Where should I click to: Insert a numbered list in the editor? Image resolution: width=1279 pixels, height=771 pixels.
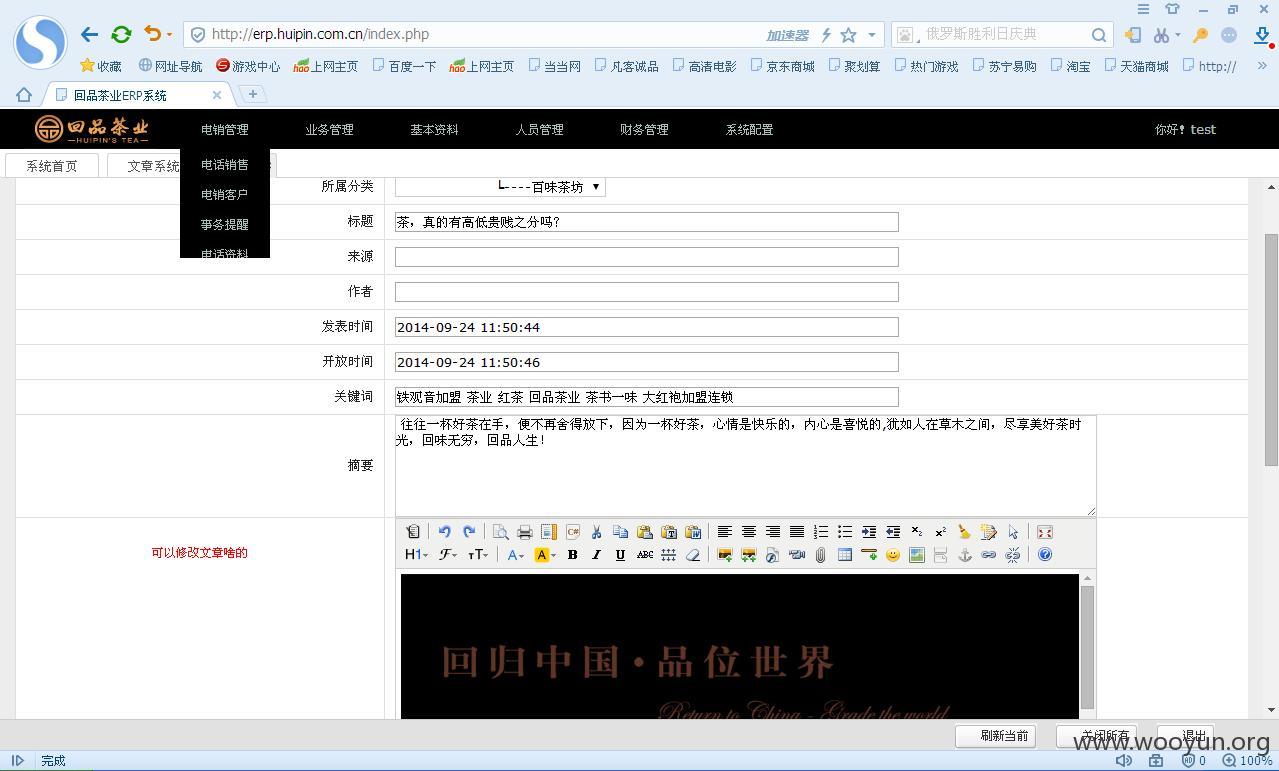click(820, 532)
